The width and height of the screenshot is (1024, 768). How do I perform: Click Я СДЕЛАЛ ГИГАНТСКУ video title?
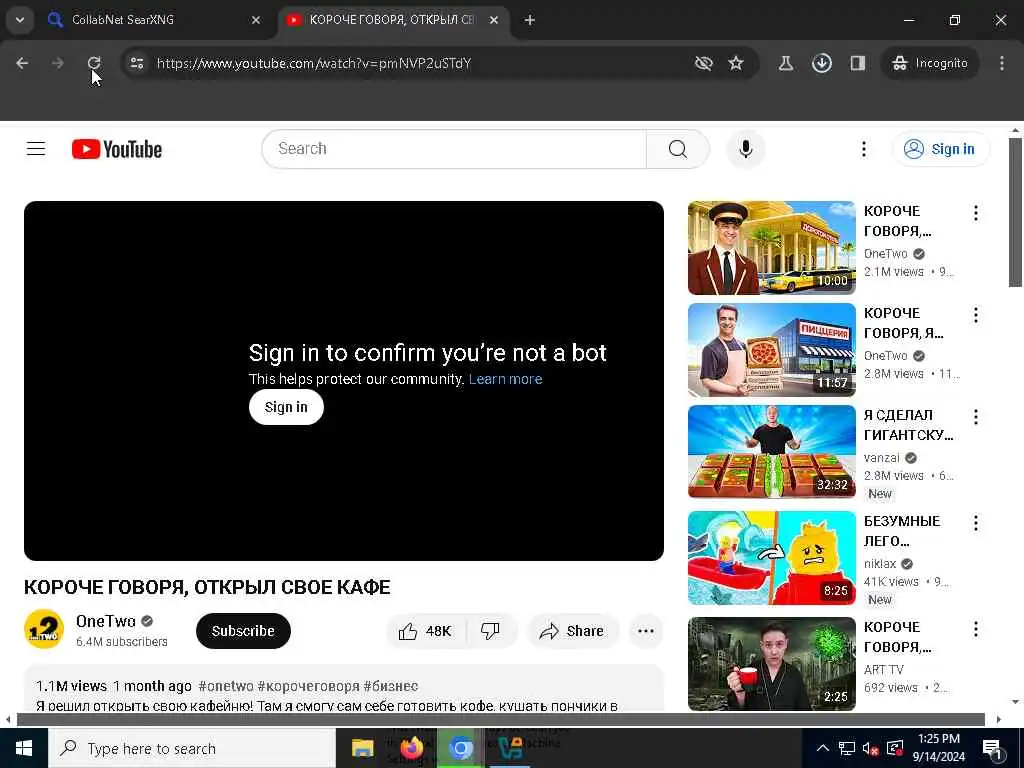pos(908,425)
